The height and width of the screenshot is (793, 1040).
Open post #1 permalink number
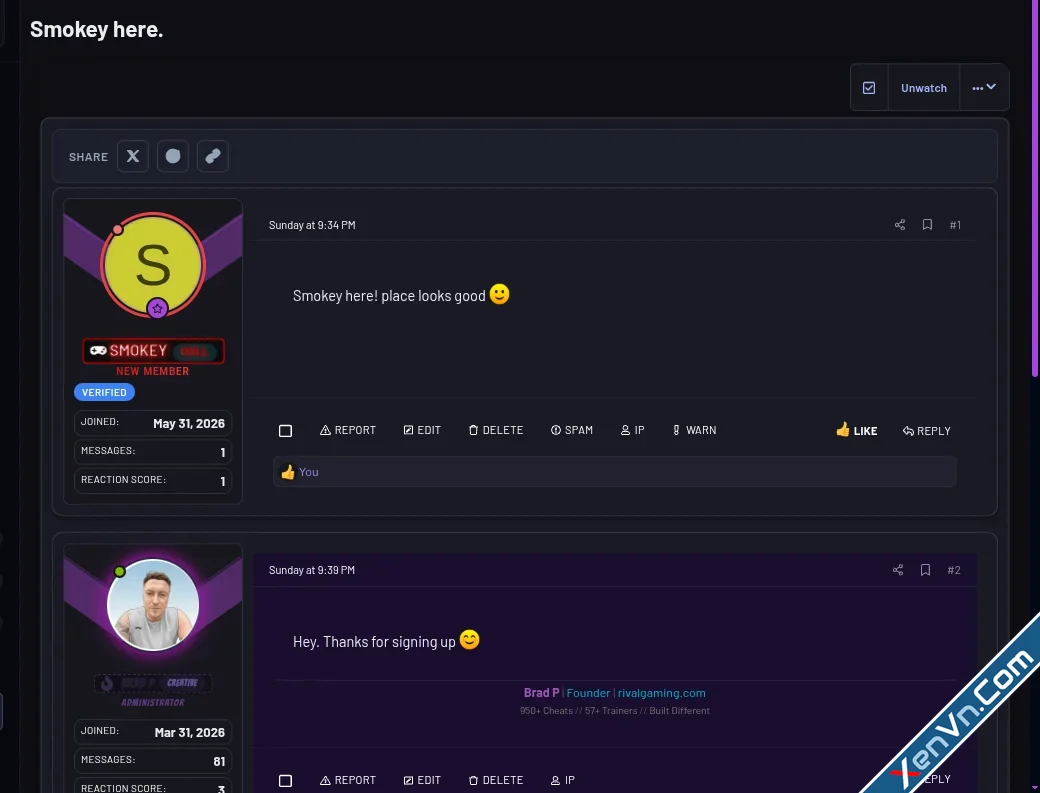955,225
